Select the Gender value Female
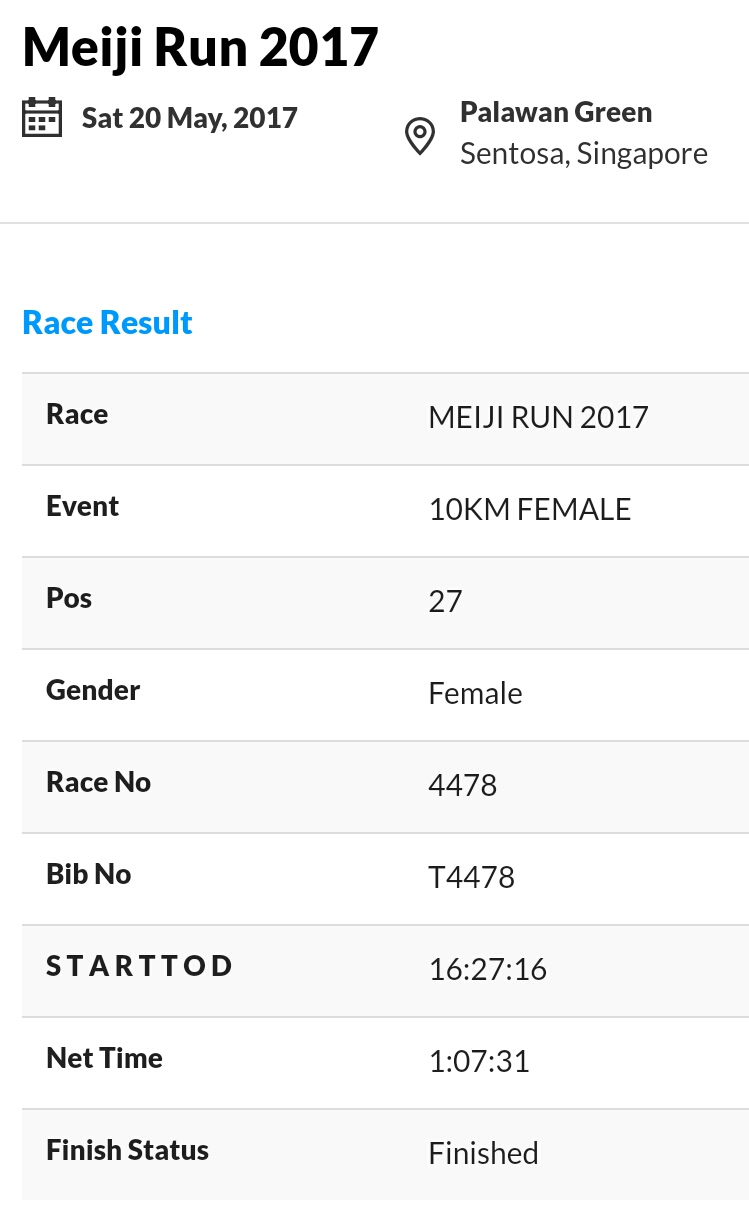 pos(476,693)
